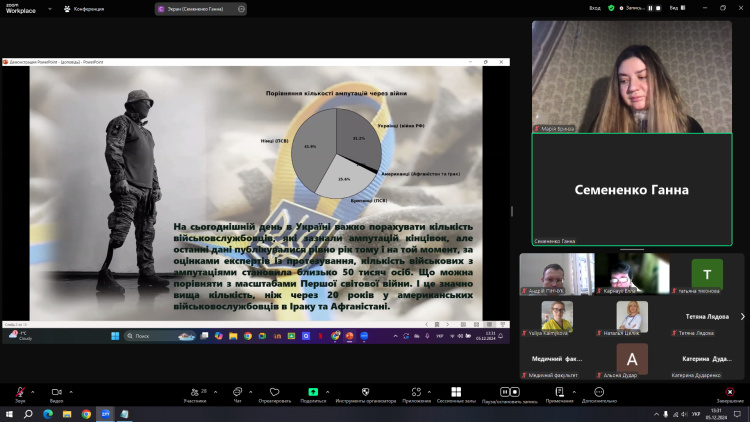Expand video options arrow next to Видео
The width and height of the screenshot is (750, 422).
pos(70,391)
